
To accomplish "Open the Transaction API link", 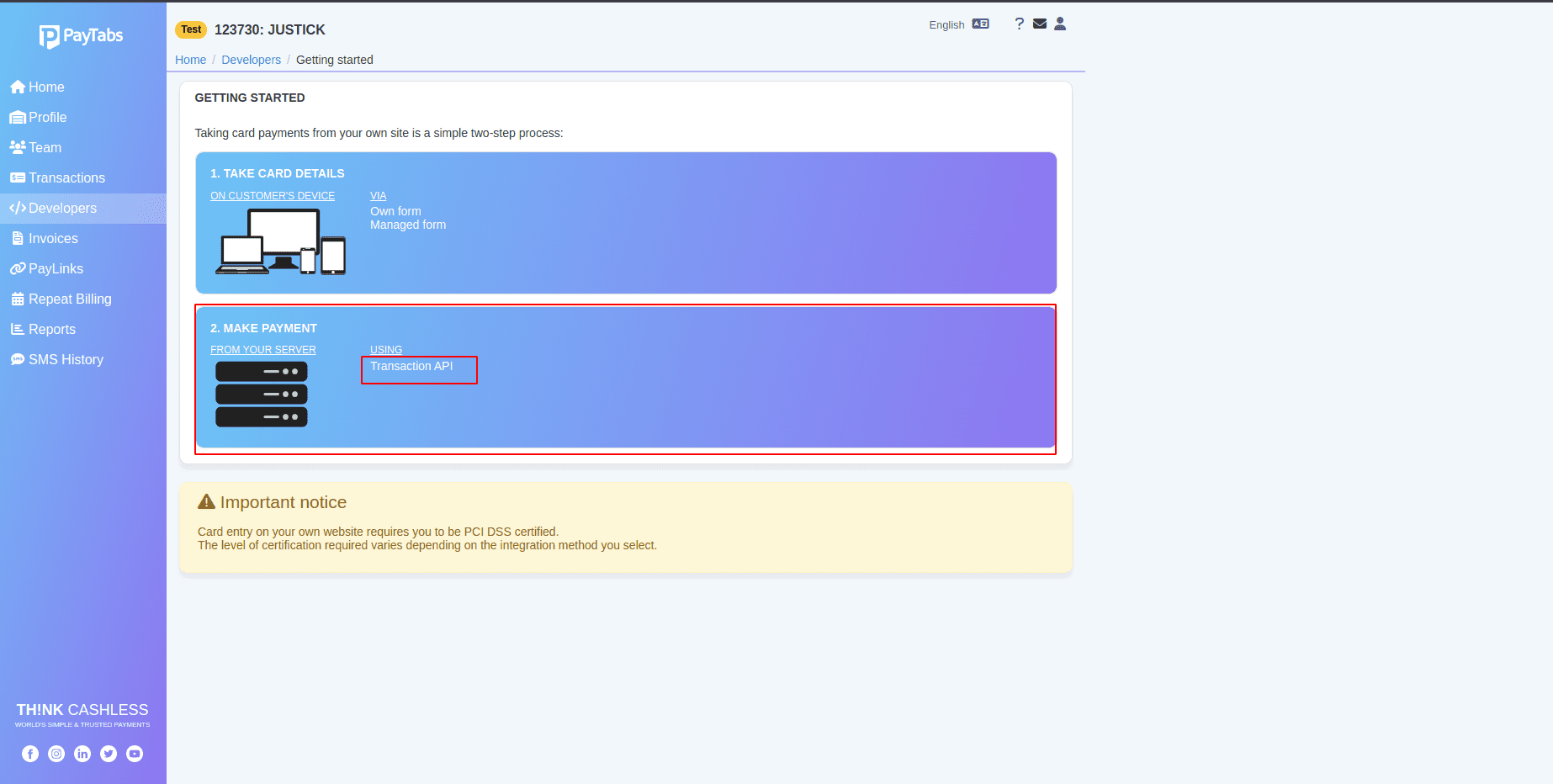I will tap(411, 366).
